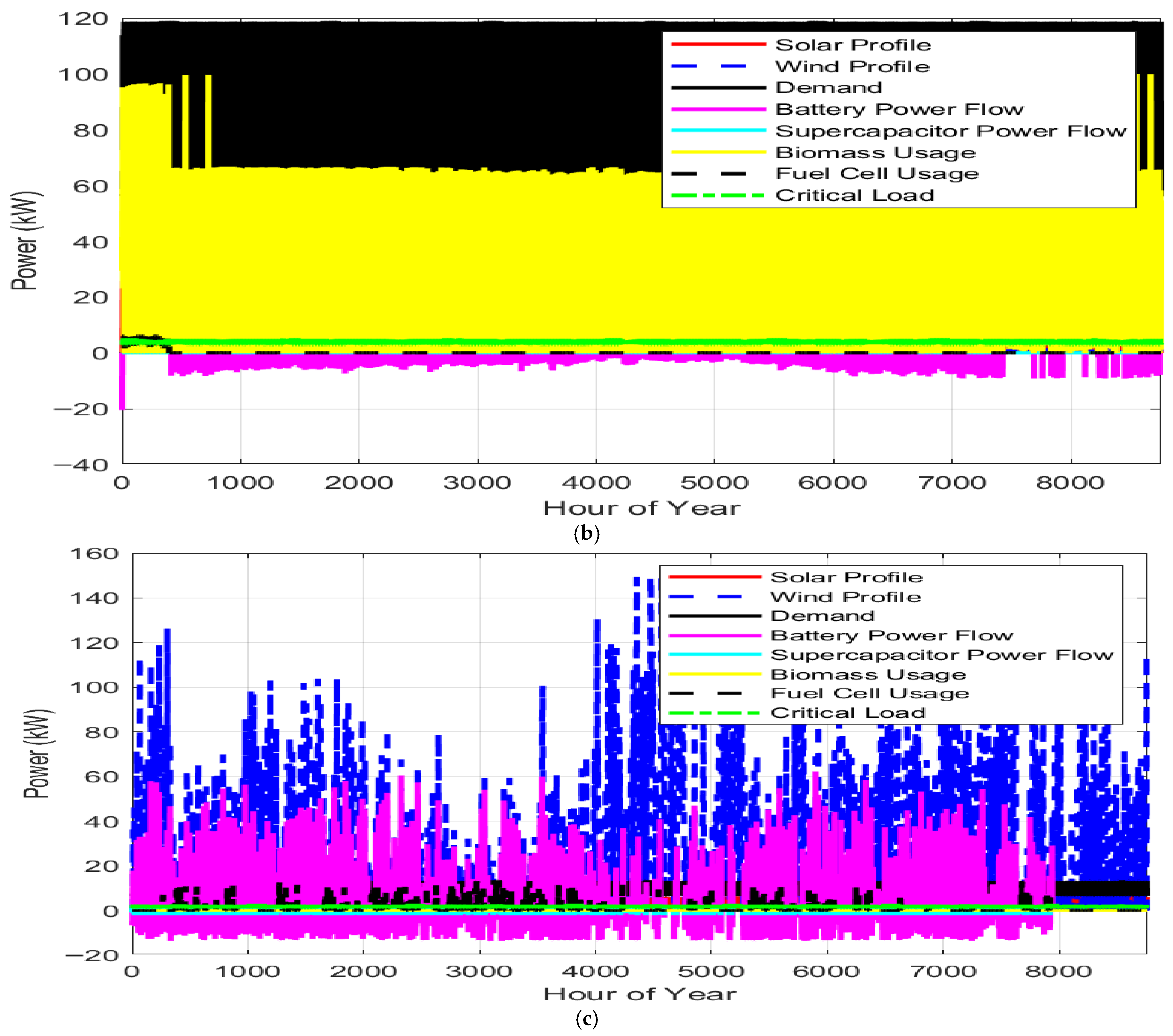
Task: Click the cyan Supercapacitor swatch in bottom legend
Action: 715,654
